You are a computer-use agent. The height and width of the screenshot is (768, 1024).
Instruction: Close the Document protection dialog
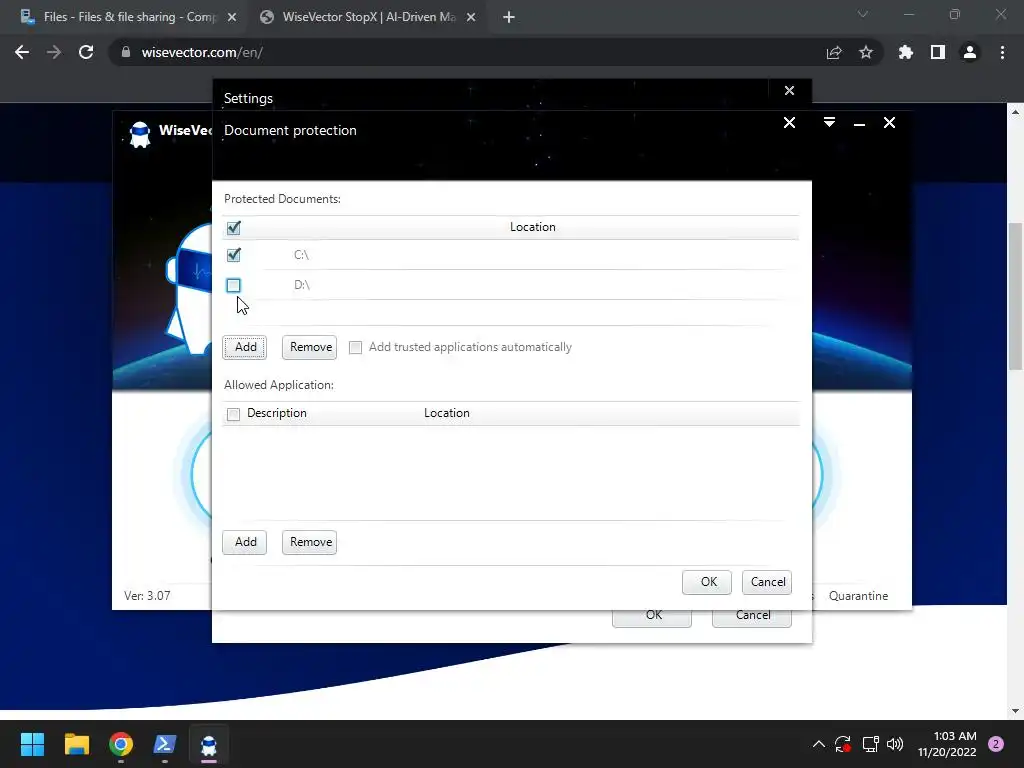click(789, 123)
